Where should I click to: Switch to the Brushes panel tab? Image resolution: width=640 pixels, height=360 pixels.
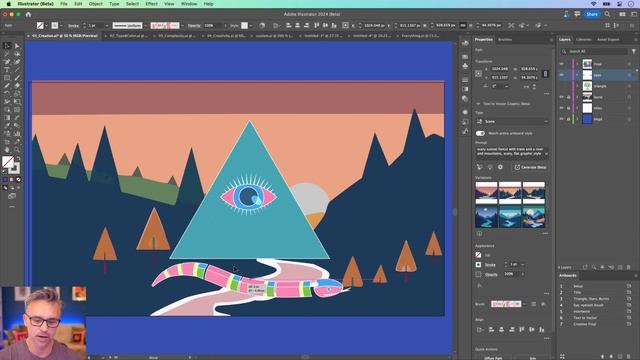(505, 40)
